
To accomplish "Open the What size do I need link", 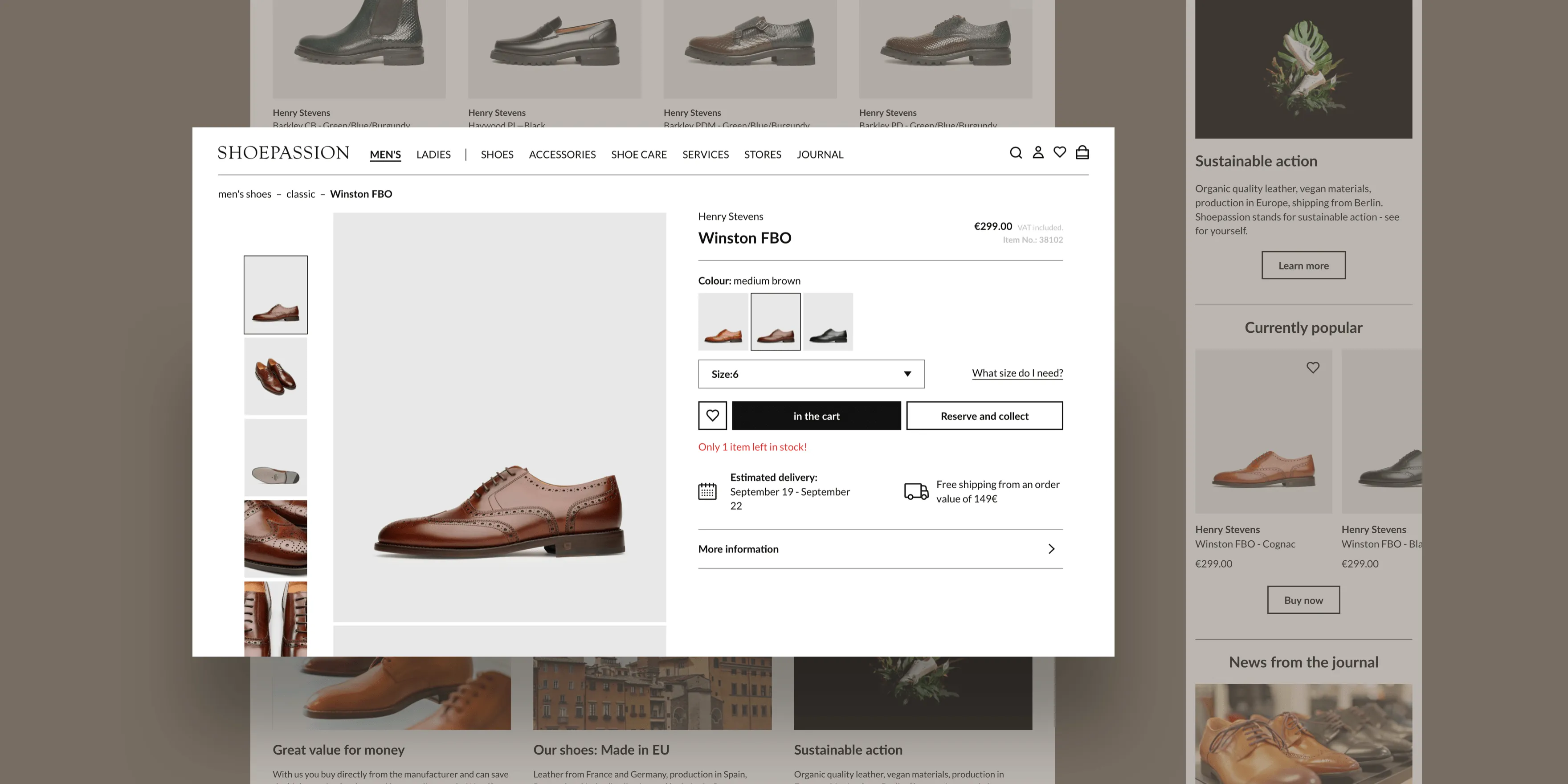I will coord(1017,372).
